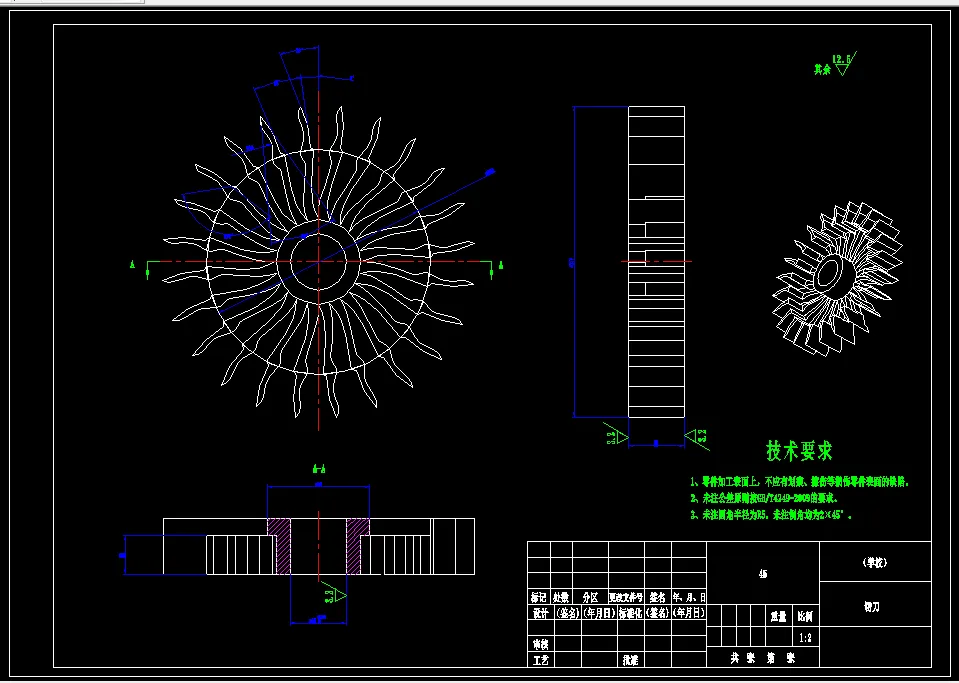Click the 标记 cell in title block
The height and width of the screenshot is (683, 959).
coord(539,597)
